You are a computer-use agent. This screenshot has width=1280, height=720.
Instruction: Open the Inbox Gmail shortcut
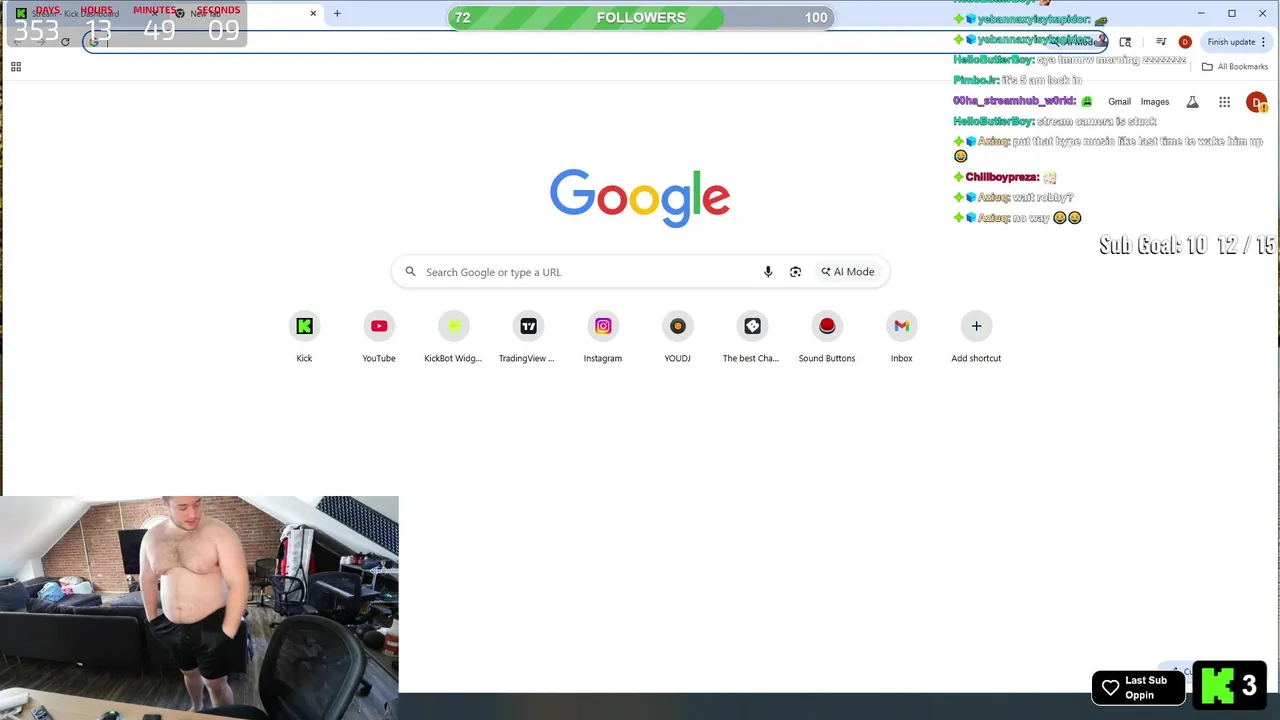pyautogui.click(x=901, y=338)
